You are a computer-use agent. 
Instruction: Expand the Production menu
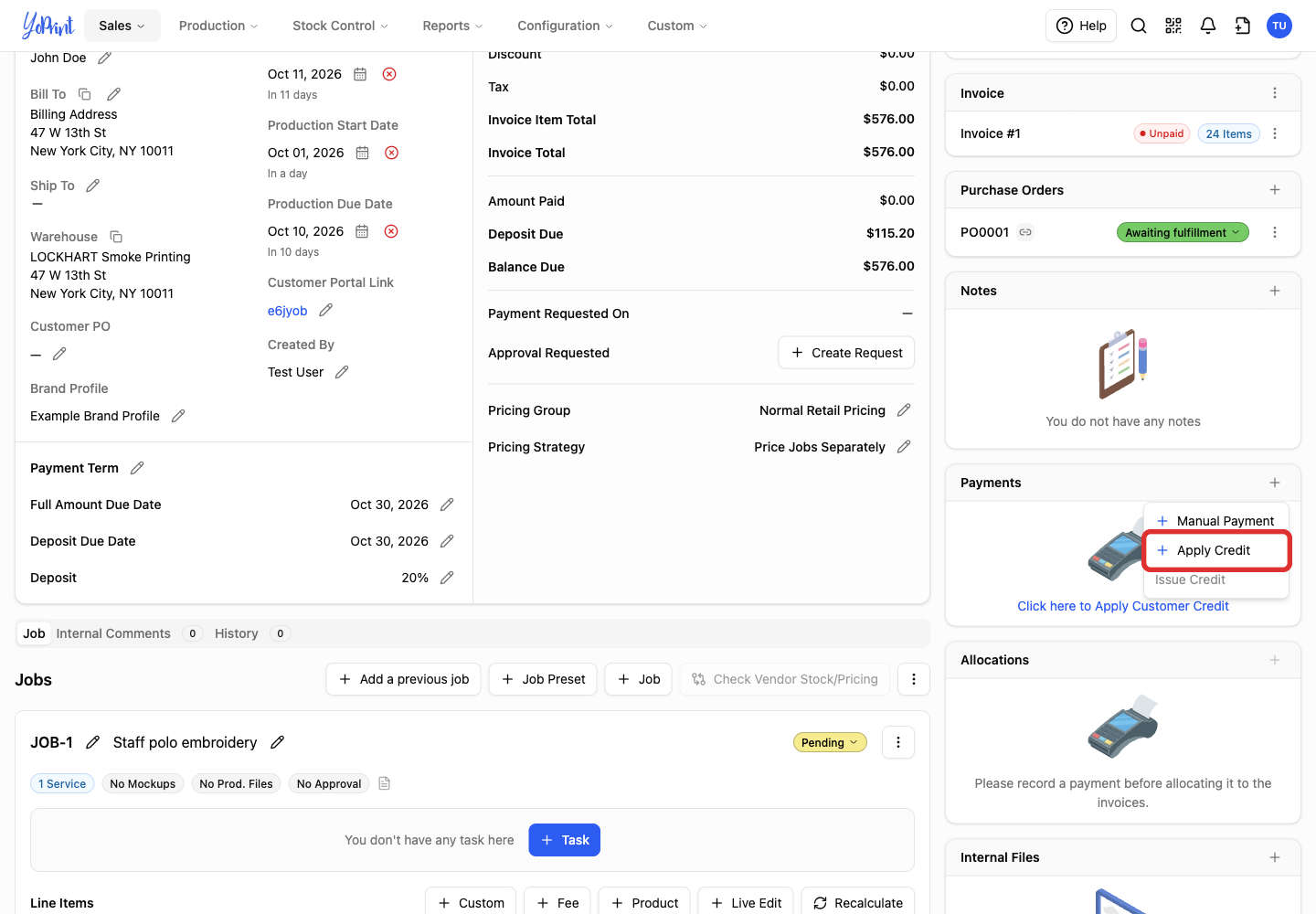[218, 26]
